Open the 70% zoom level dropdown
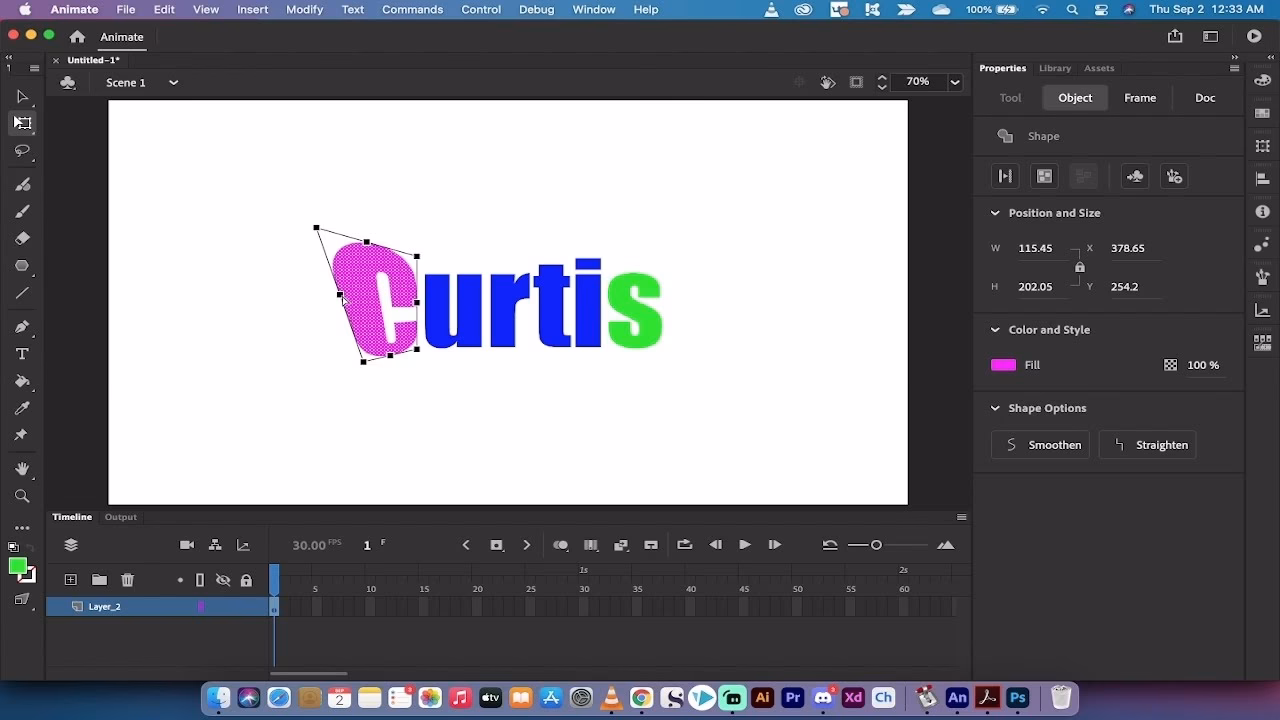Screen dimensions: 1280x720 click(x=955, y=82)
